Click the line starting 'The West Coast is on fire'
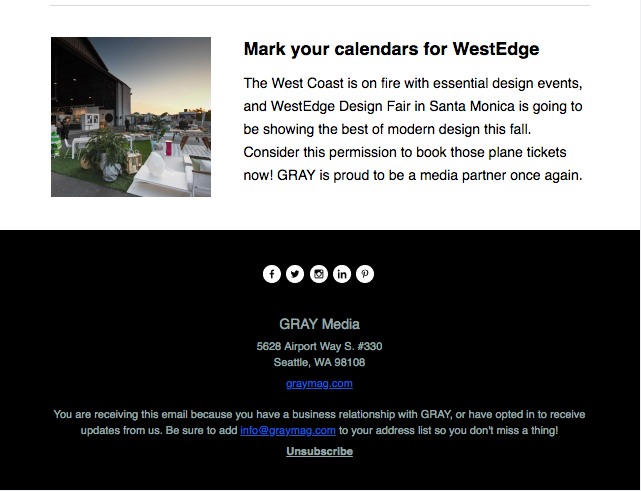The image size is (641, 491). (x=413, y=83)
